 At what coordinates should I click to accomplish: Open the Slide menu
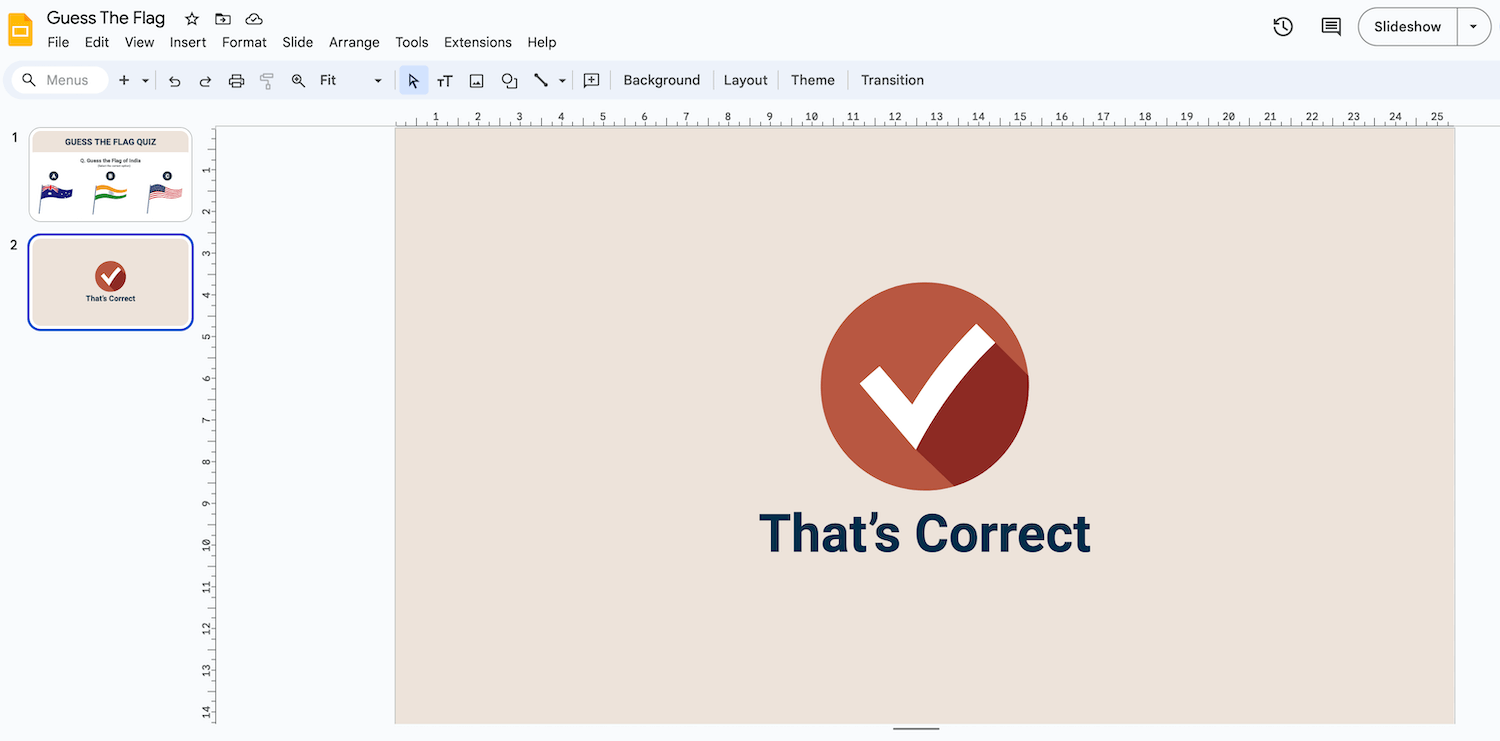point(298,42)
